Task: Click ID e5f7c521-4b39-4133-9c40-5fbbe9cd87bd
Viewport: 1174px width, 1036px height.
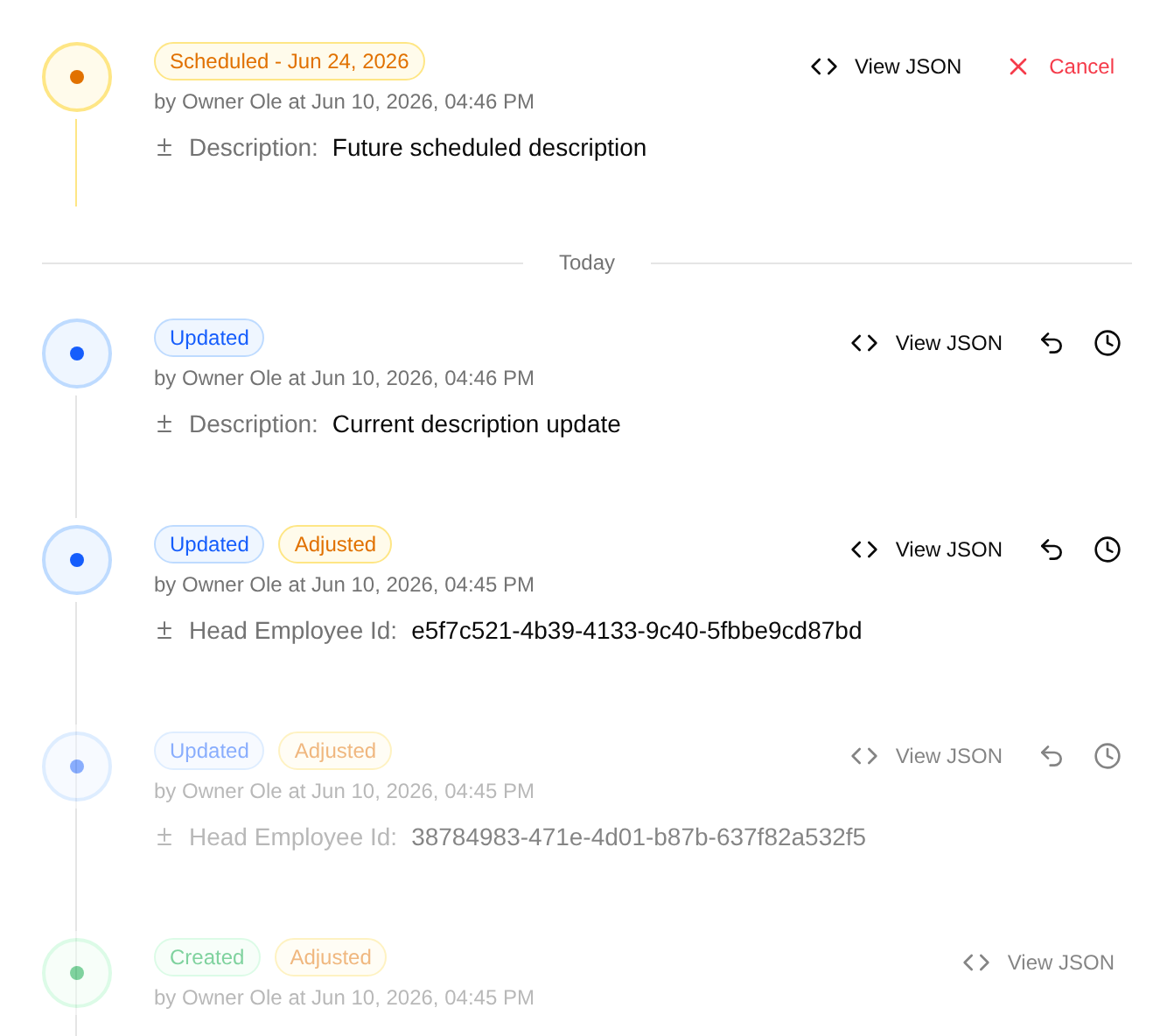Action: click(x=637, y=631)
